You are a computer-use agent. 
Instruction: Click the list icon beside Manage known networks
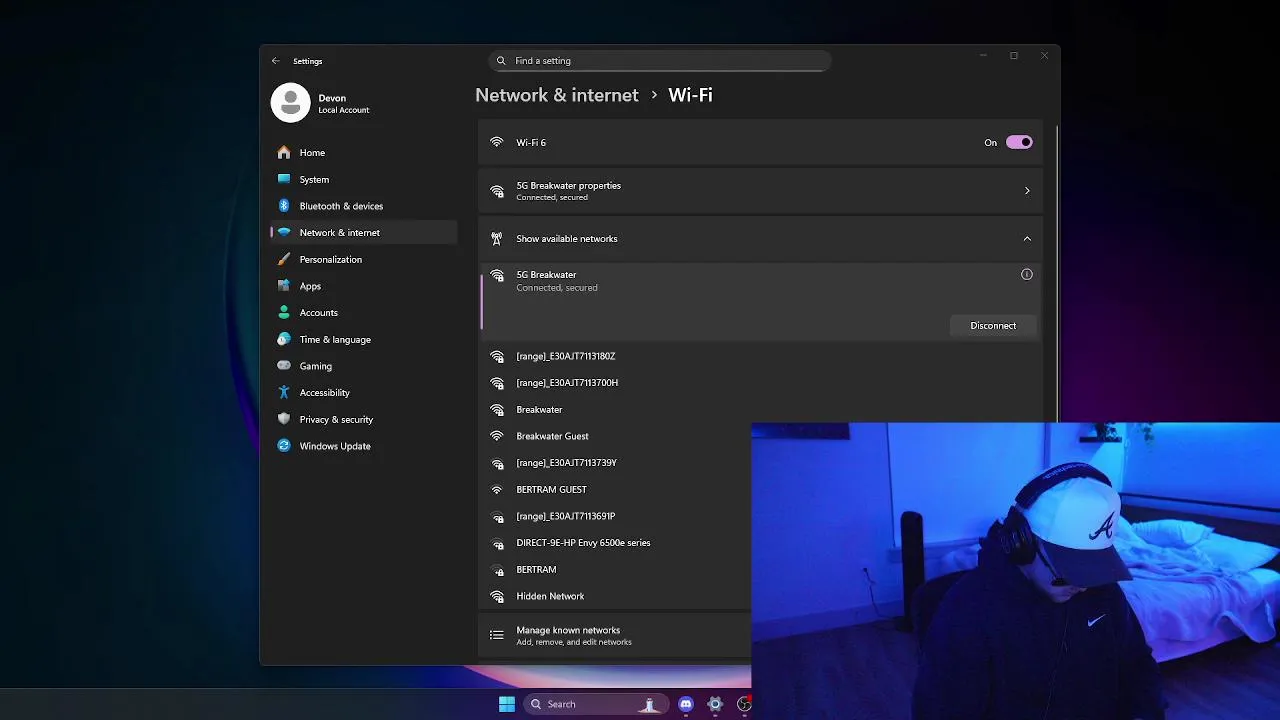coord(497,635)
